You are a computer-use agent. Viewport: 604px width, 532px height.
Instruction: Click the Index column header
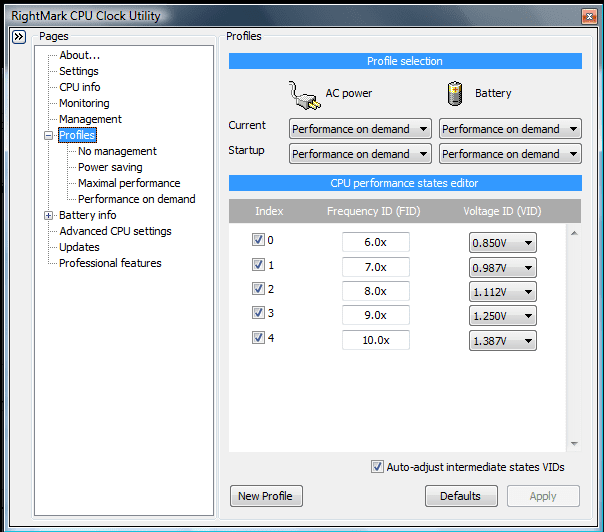point(269,211)
